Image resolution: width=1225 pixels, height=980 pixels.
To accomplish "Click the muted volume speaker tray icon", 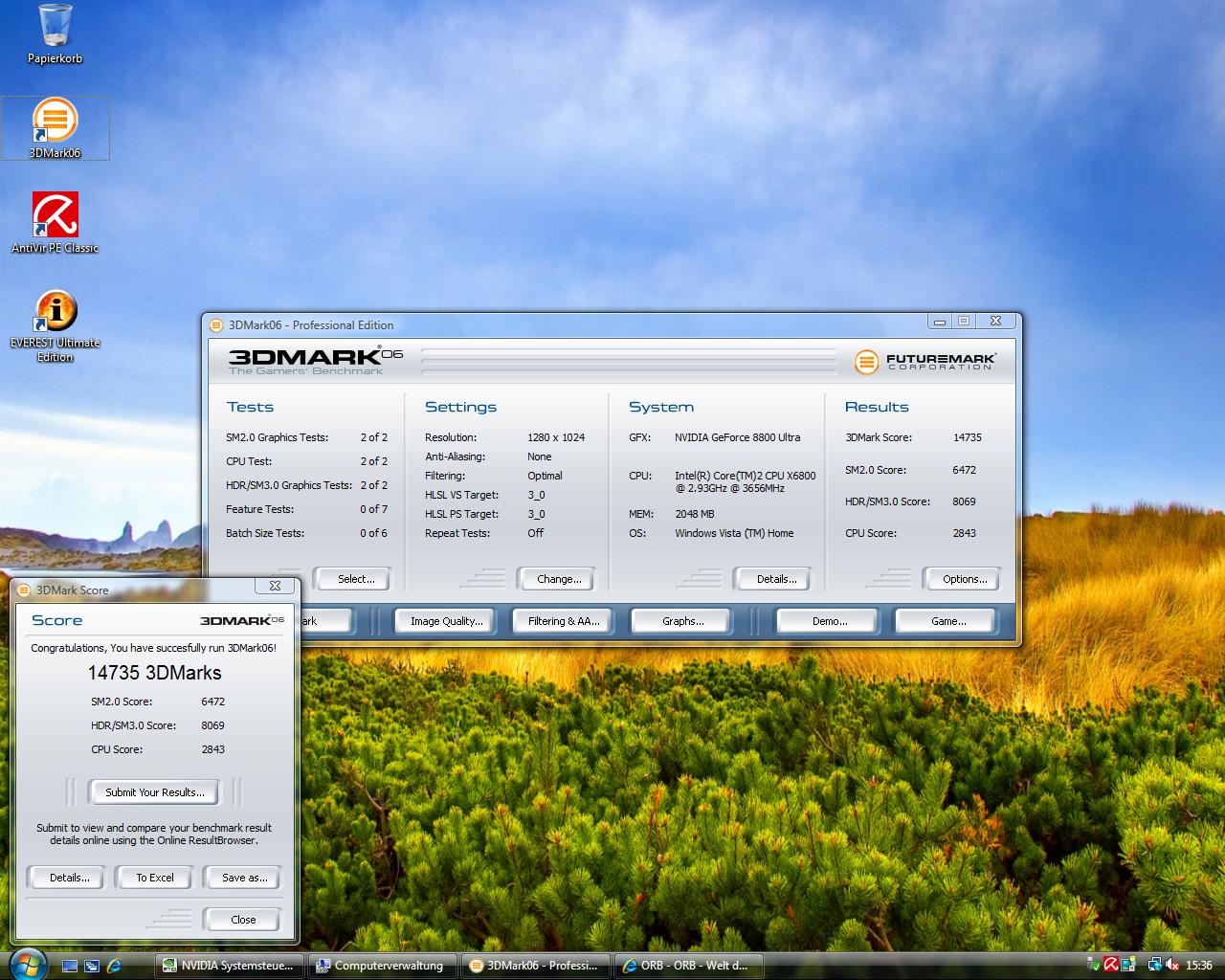I will (1171, 966).
